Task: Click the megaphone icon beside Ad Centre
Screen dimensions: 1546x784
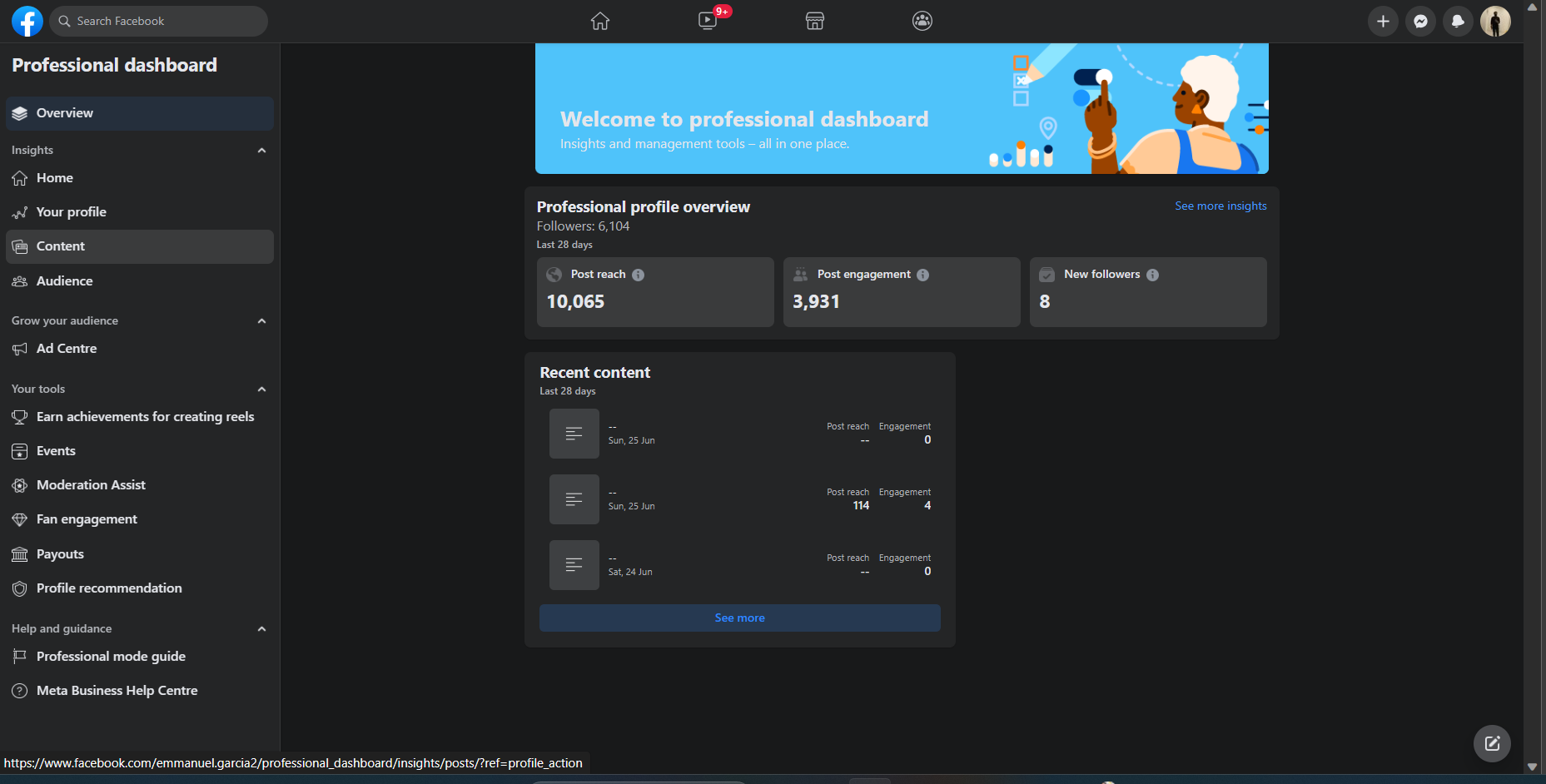Action: pos(20,349)
